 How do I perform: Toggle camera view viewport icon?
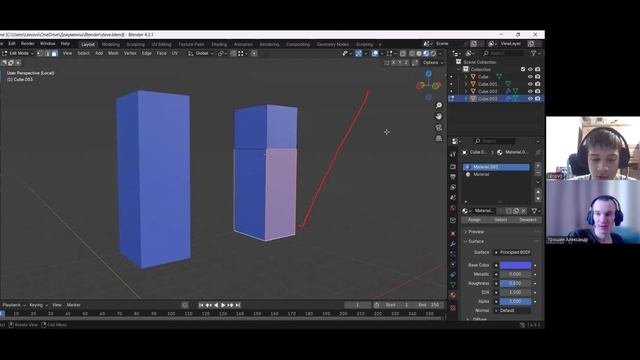tap(439, 128)
